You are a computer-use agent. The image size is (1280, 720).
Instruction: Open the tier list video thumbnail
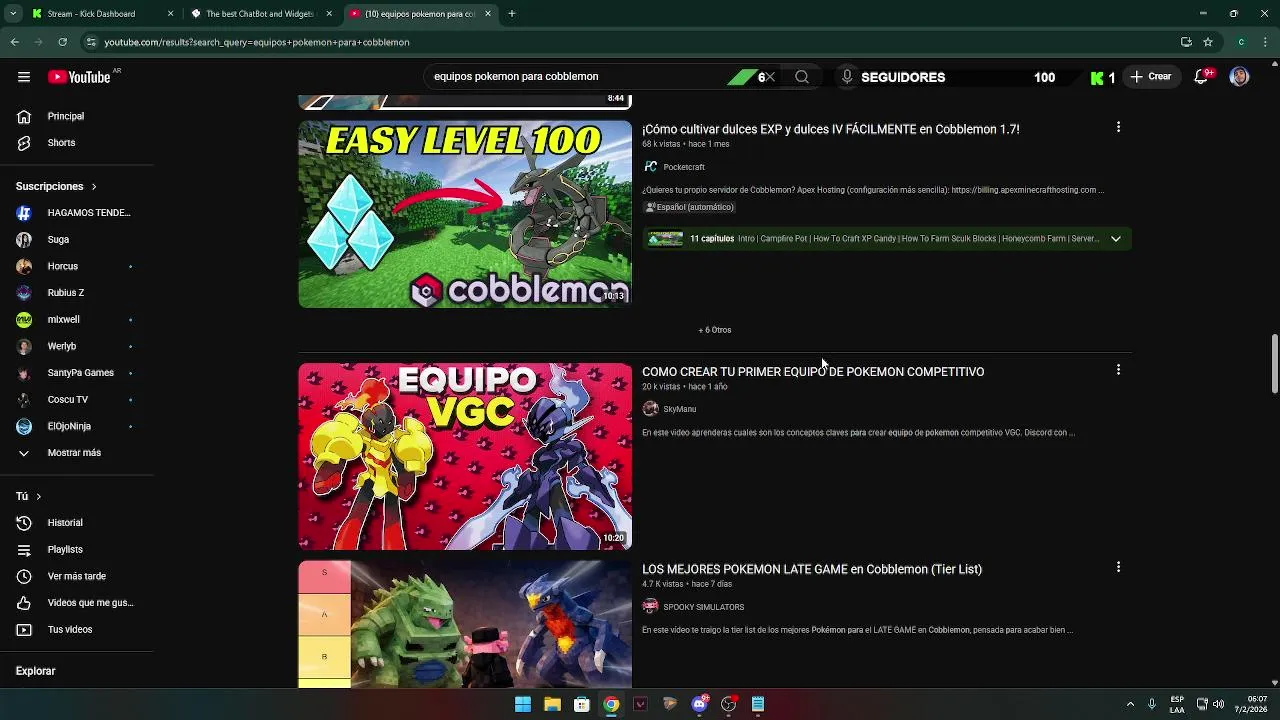[465, 624]
